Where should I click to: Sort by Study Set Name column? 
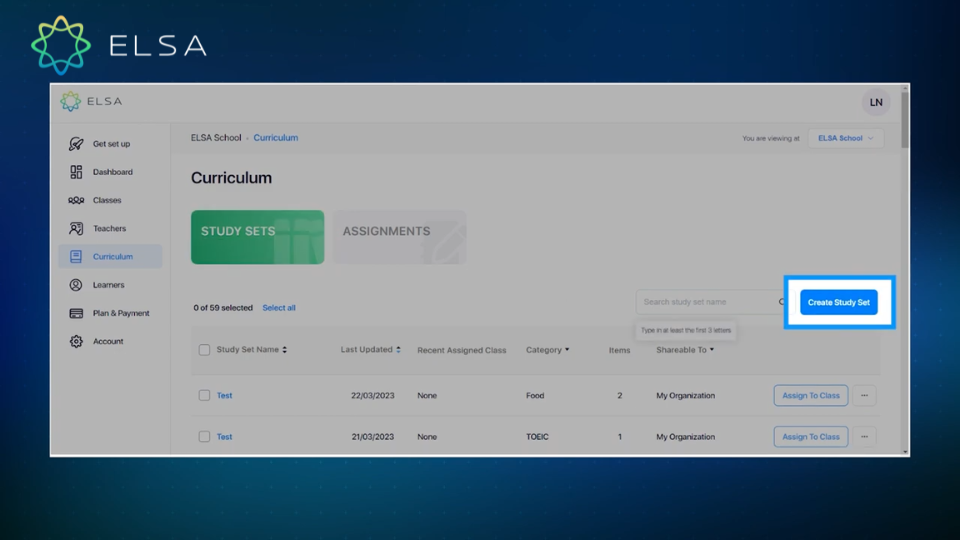click(252, 350)
